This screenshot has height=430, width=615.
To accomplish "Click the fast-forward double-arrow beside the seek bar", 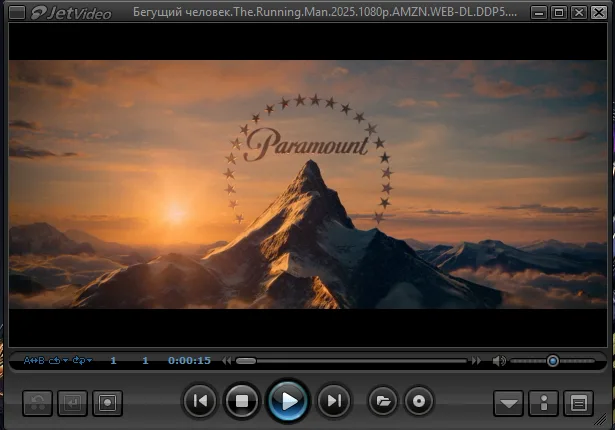I will point(476,361).
